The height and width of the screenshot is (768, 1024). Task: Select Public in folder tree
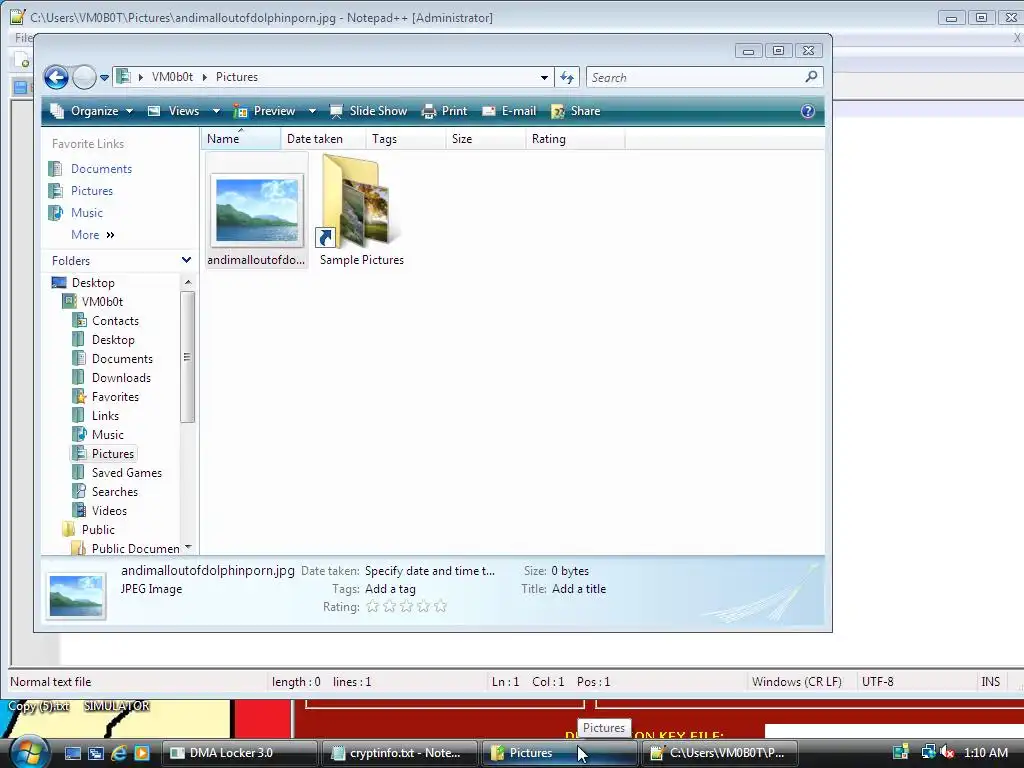tap(98, 529)
